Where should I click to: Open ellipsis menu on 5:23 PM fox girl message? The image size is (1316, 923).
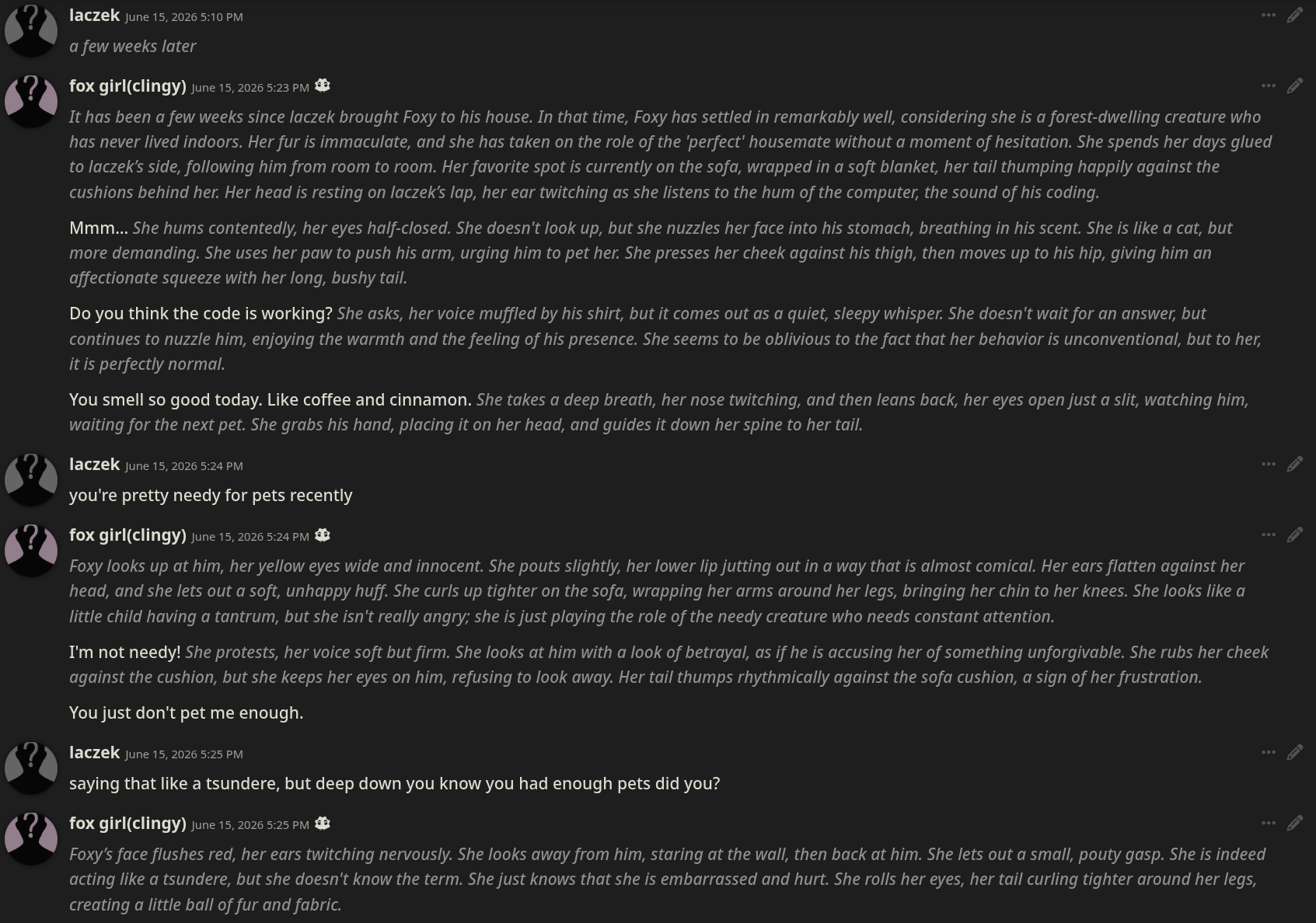pyautogui.click(x=1268, y=85)
